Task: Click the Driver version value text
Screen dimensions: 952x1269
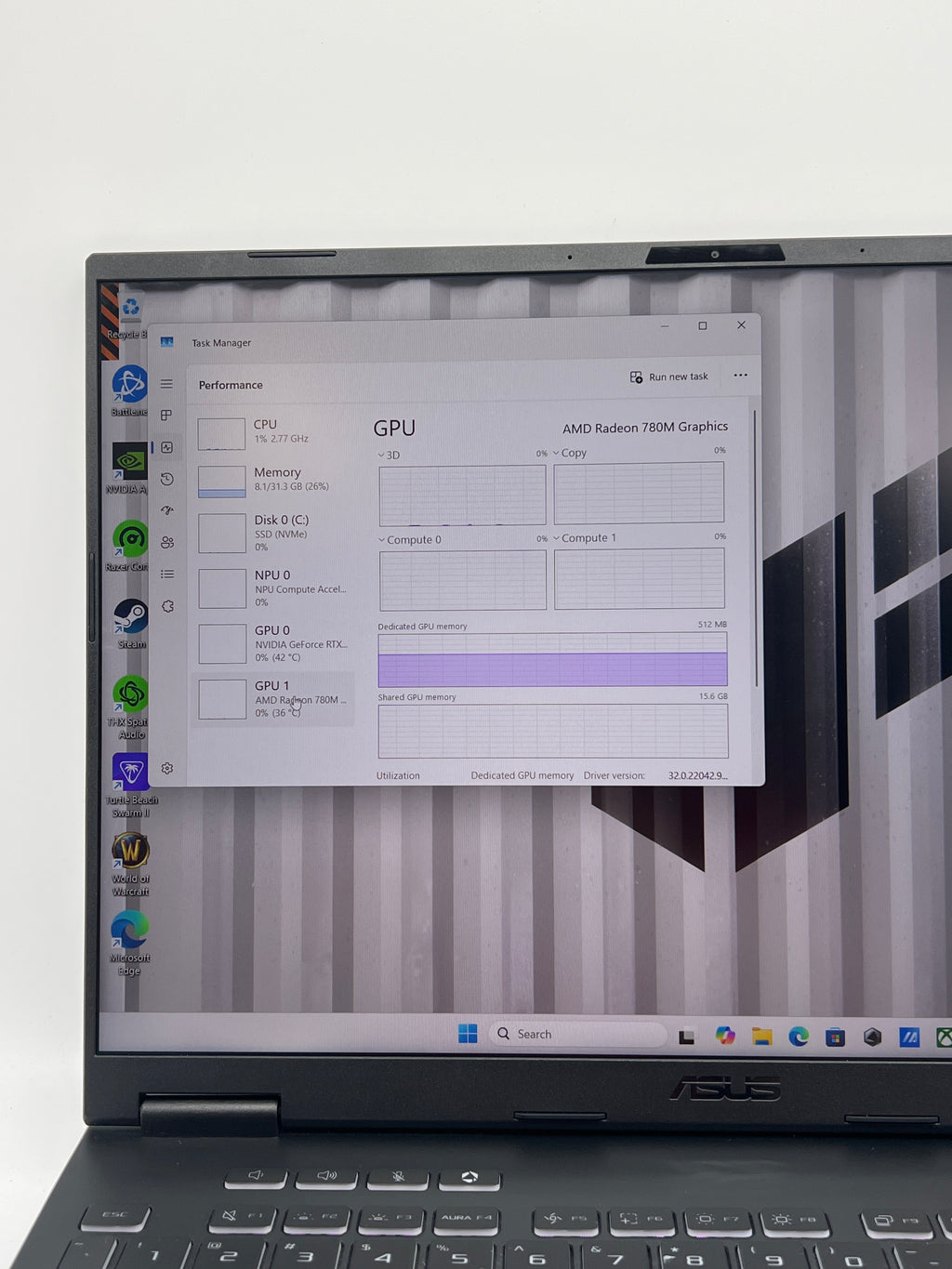Action: [697, 775]
